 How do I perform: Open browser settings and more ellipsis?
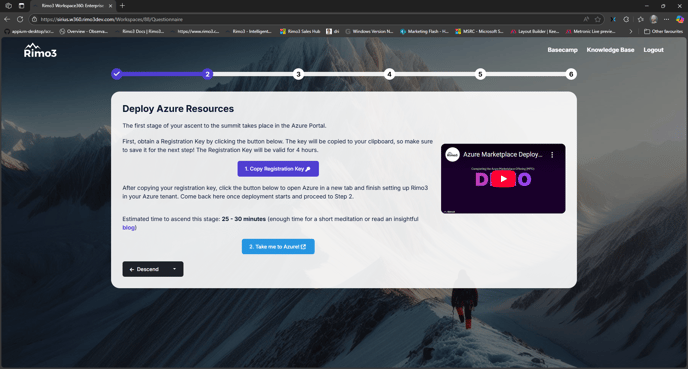[x=666, y=19]
